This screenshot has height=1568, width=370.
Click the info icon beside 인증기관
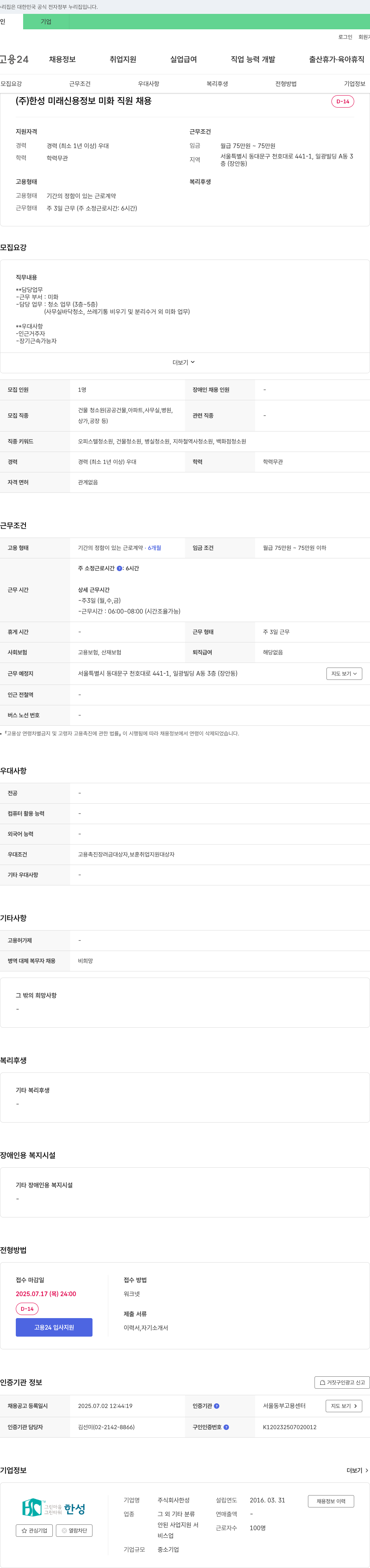pos(217,1406)
